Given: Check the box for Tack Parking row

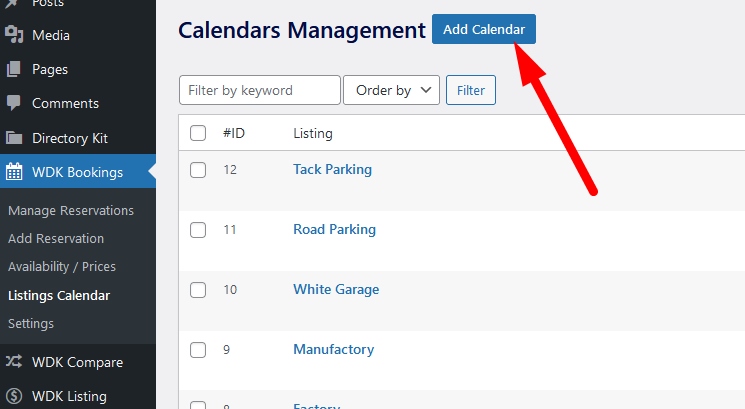Looking at the screenshot, I should click(198, 170).
